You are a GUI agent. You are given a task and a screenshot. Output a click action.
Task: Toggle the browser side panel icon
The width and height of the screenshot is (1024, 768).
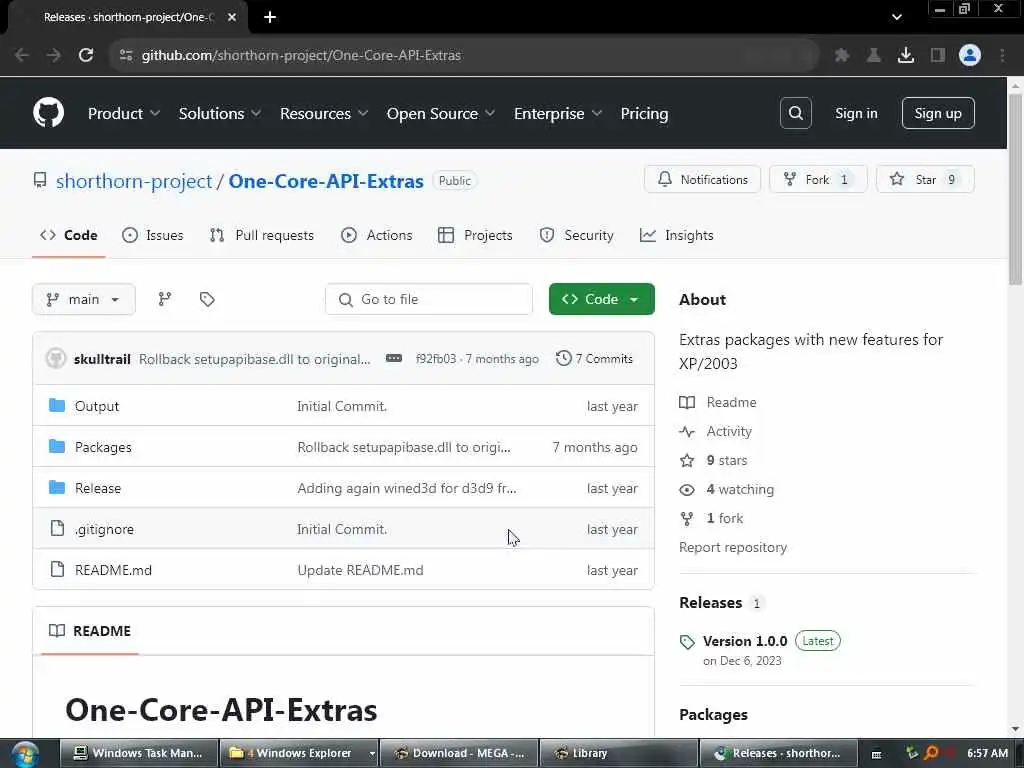[x=938, y=55]
